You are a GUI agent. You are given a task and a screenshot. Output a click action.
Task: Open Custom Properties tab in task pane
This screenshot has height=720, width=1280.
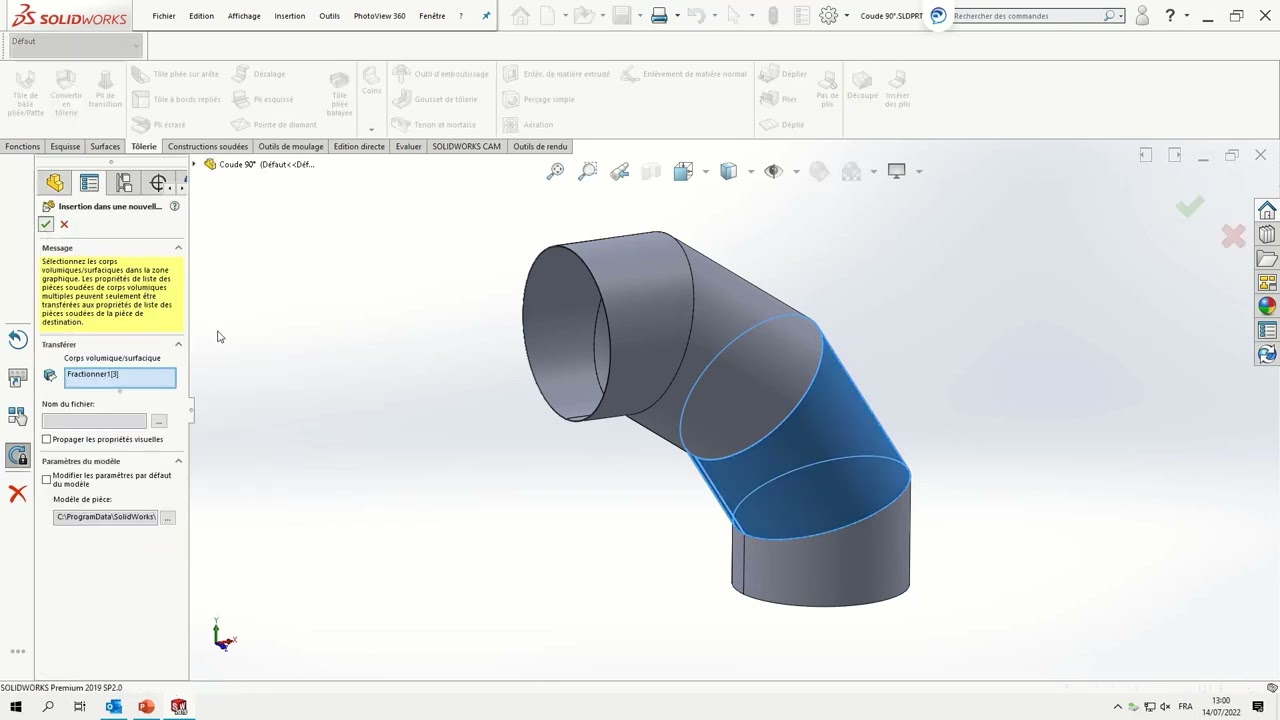[1267, 331]
